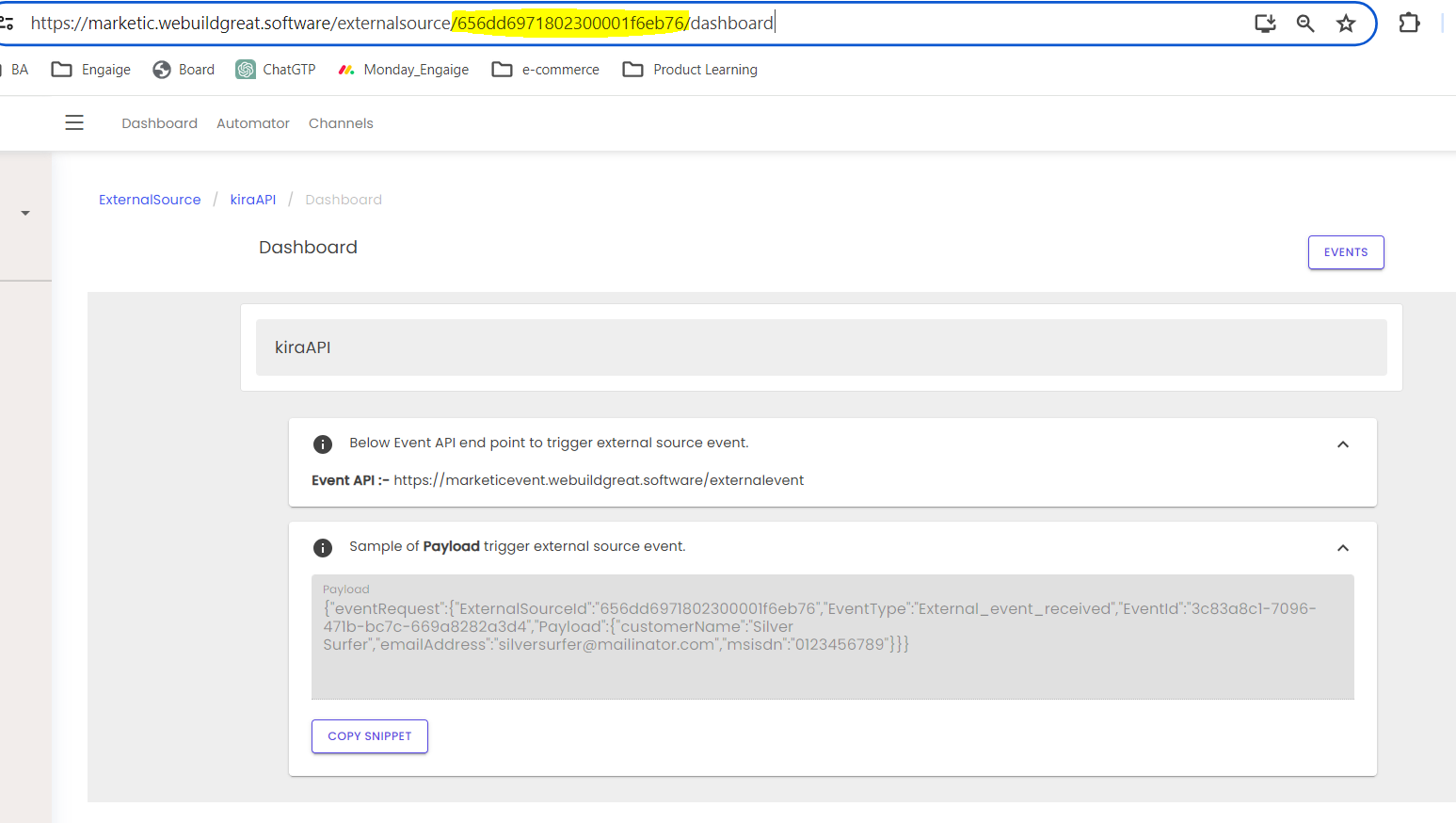
Task: Click the browser address bar URL
Action: pos(402,23)
